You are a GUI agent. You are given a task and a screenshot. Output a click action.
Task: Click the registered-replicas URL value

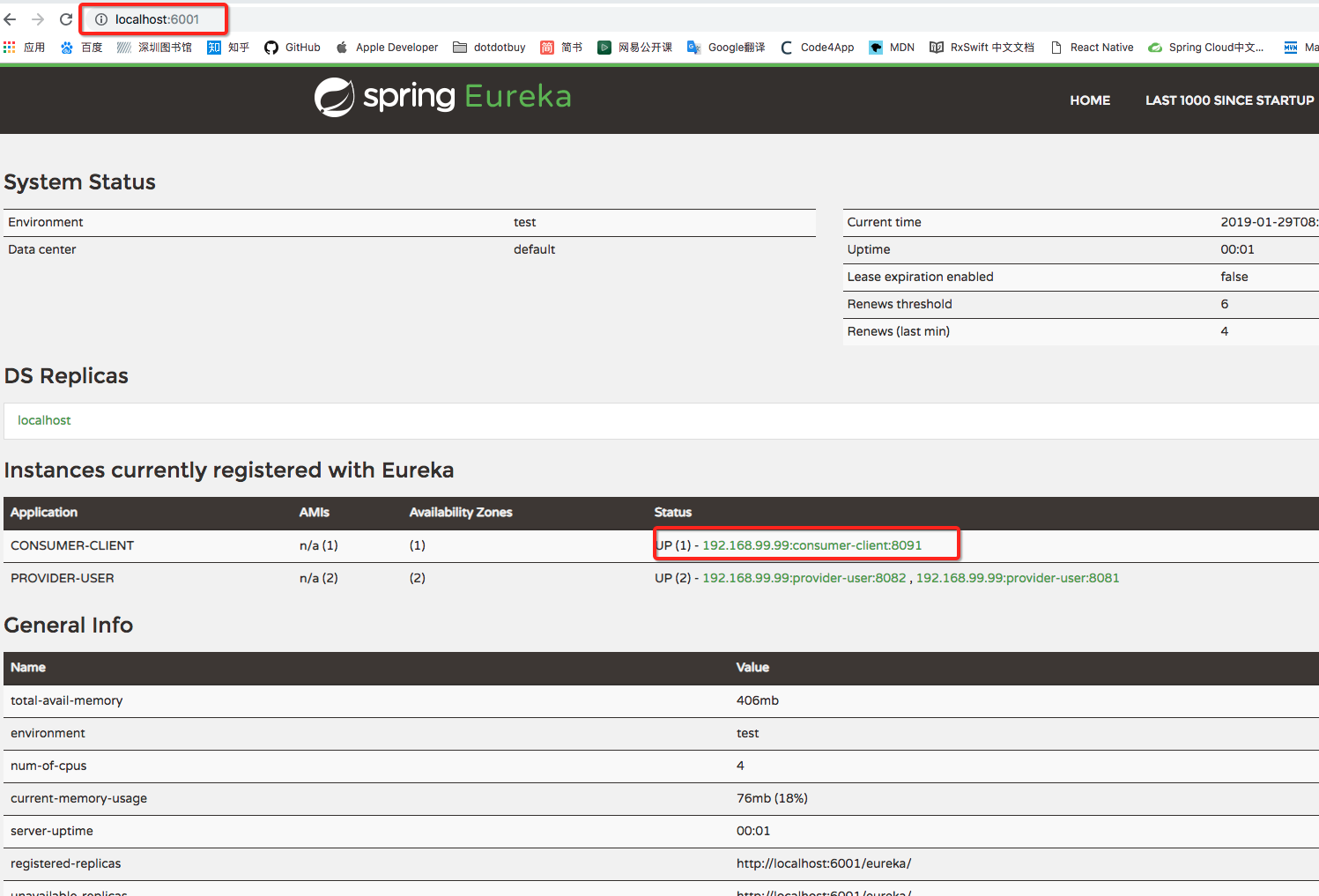point(824,863)
